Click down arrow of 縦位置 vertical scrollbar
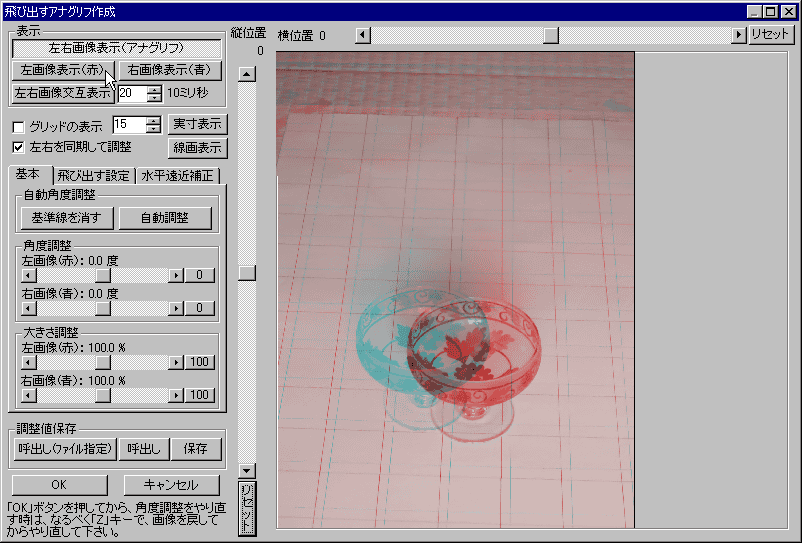The width and height of the screenshot is (802, 543). (x=247, y=470)
